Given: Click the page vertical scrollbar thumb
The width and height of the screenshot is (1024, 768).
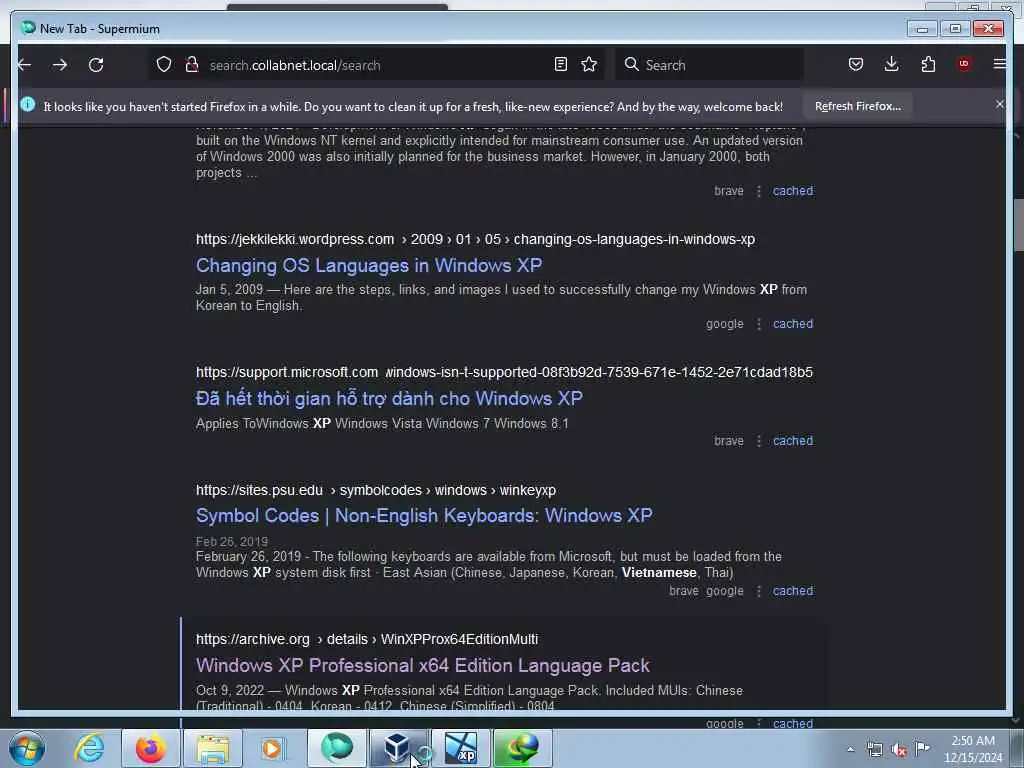Looking at the screenshot, I should pos(1017,224).
